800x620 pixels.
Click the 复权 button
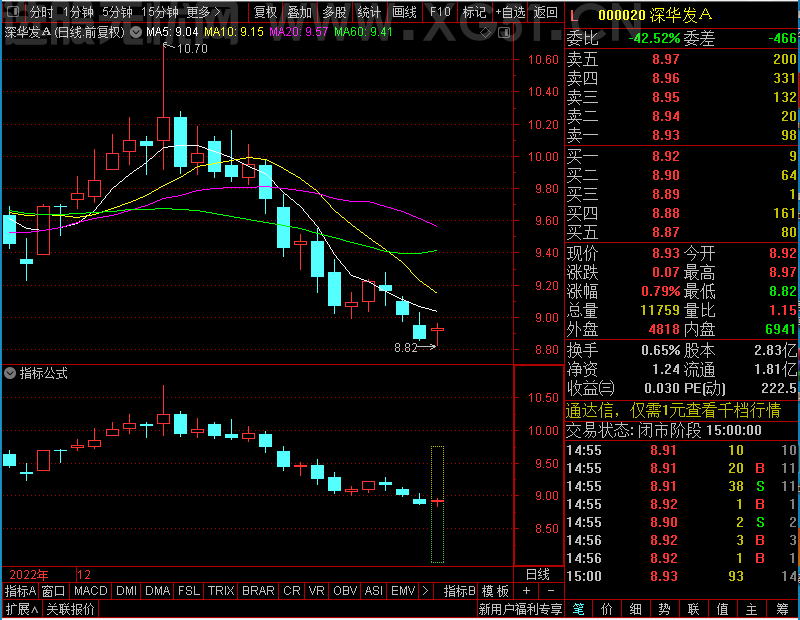[x=265, y=12]
